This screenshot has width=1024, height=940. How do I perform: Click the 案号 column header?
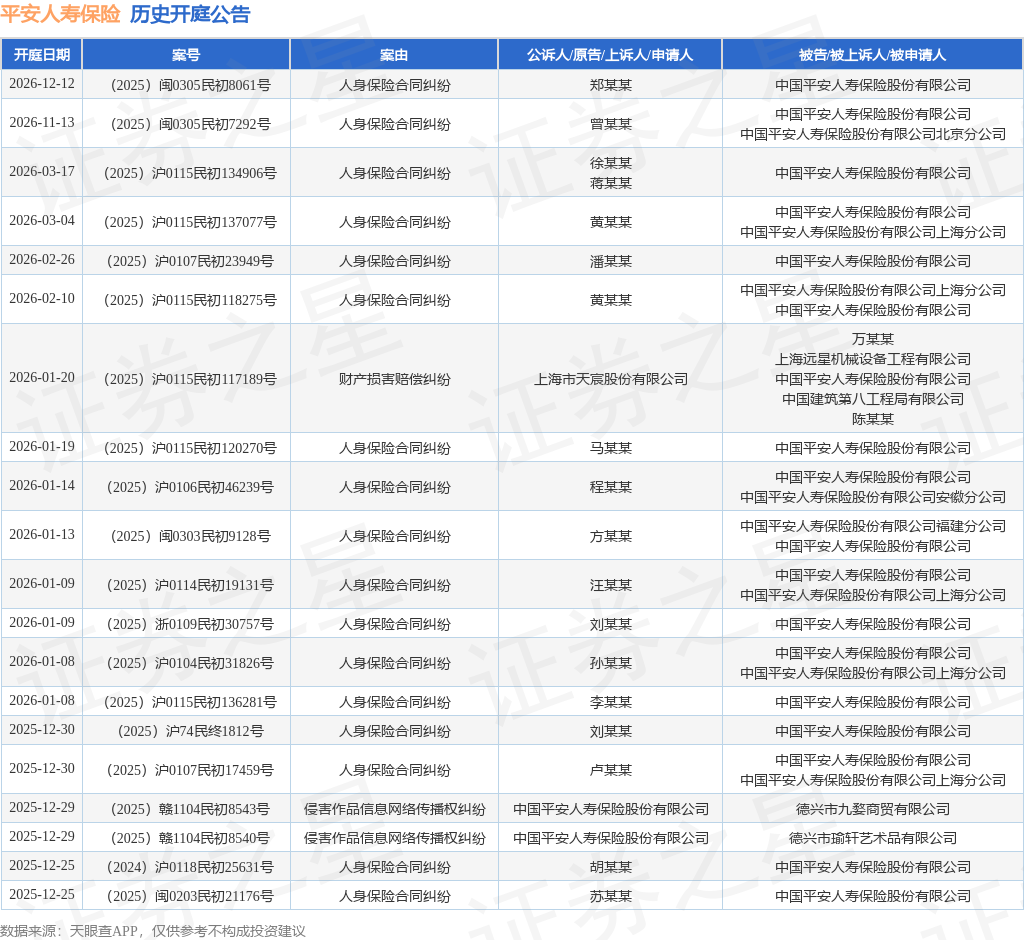pos(186,55)
